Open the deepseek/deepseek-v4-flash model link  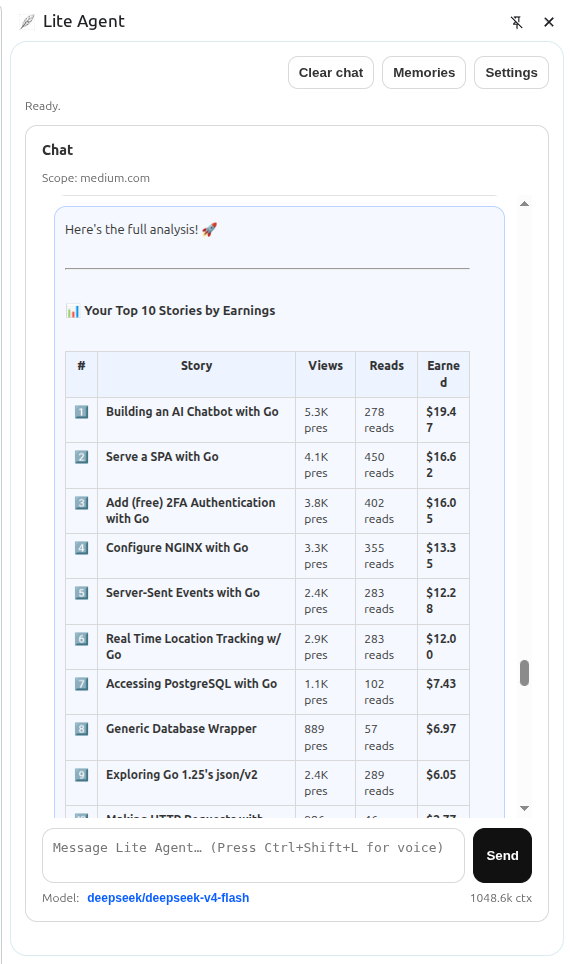click(168, 898)
